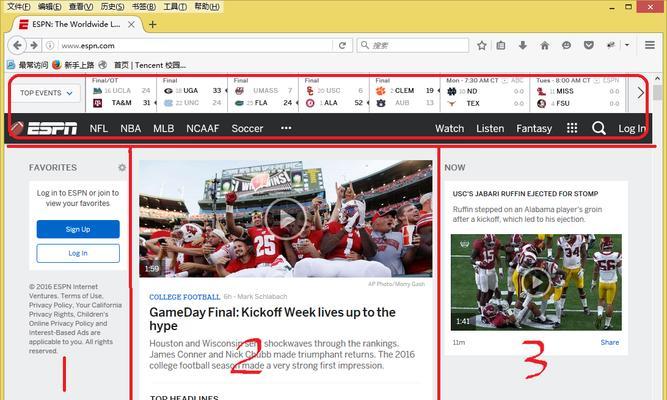Open the COLLEGE FOOTBALL category link
The height and width of the screenshot is (400, 667).
185,297
